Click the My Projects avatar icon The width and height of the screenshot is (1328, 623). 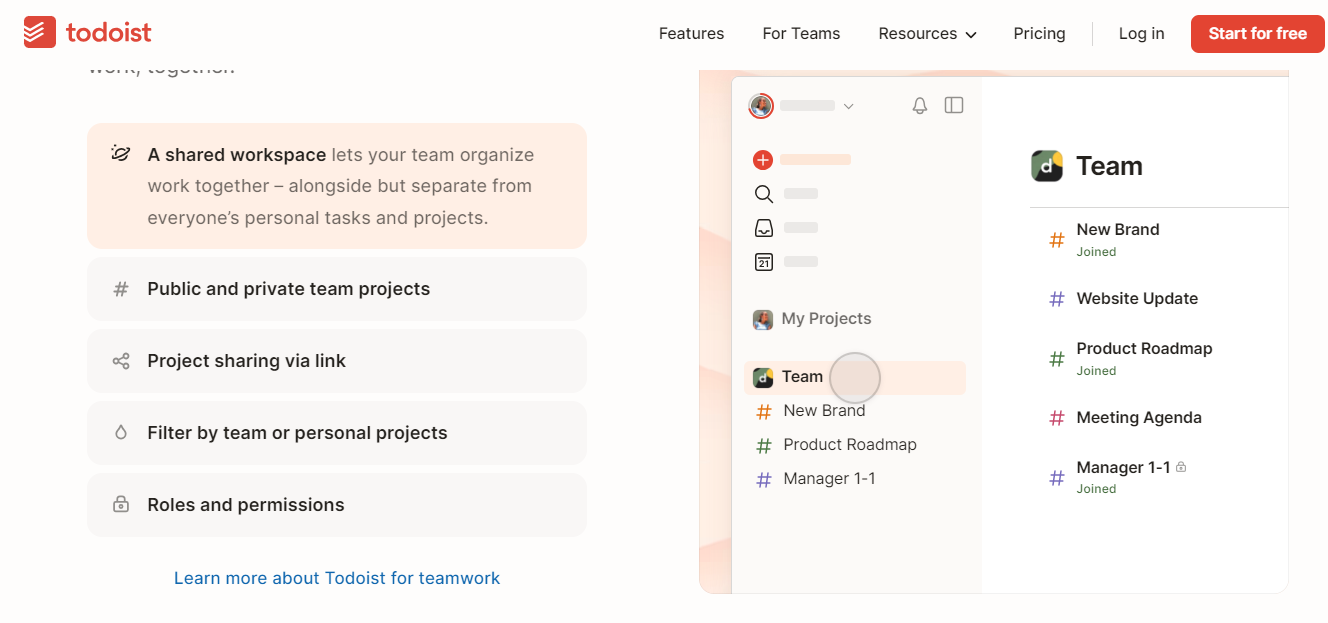pos(763,319)
